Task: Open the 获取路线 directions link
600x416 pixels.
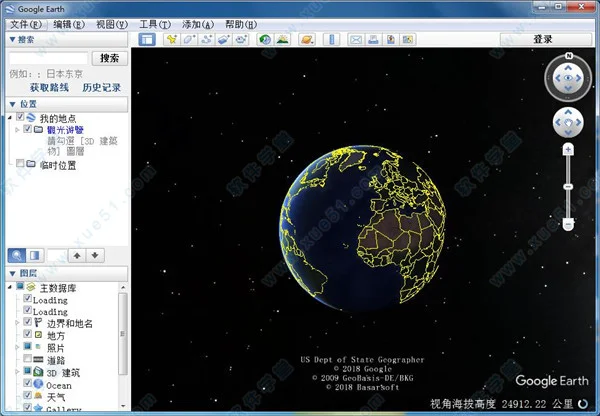Action: point(49,88)
